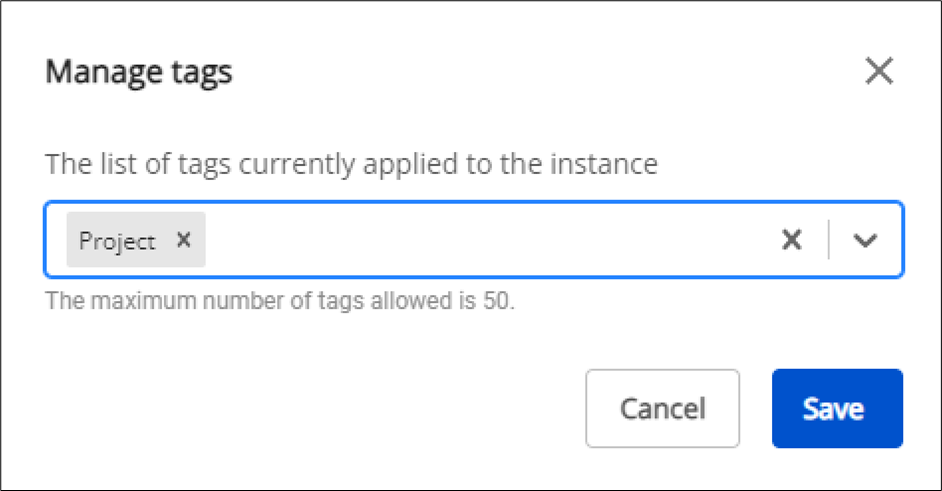Select the Project tag chip label
The height and width of the screenshot is (491, 942).
118,240
